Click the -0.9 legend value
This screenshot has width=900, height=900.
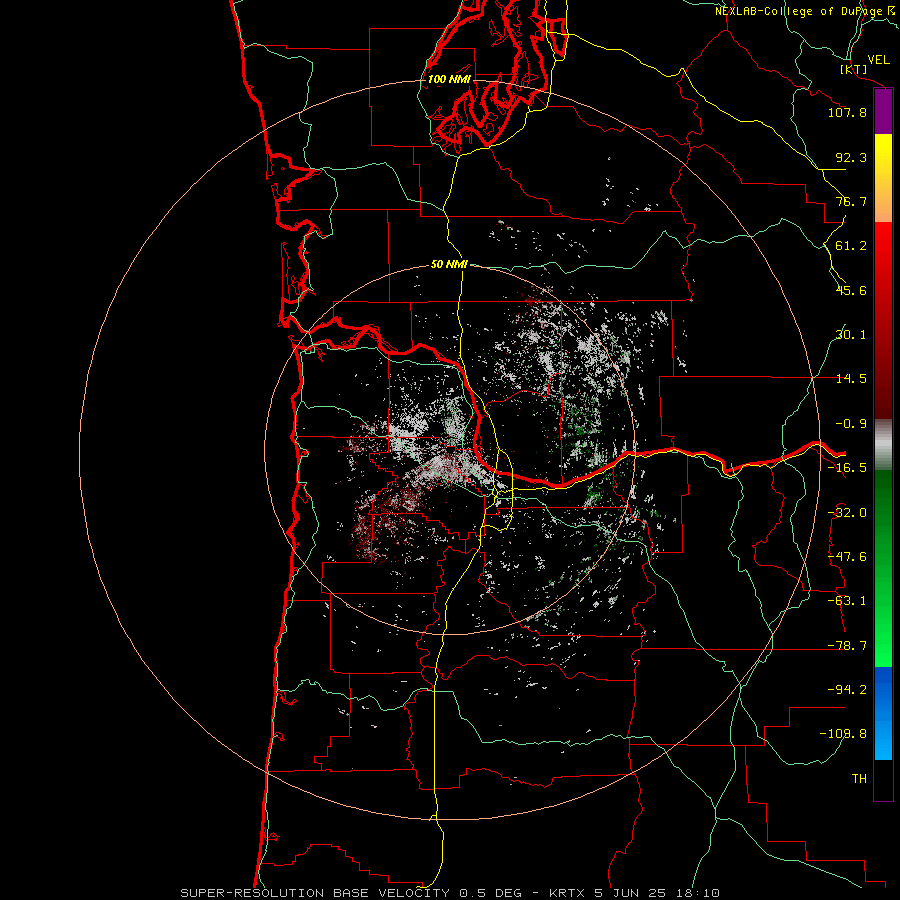(851, 424)
